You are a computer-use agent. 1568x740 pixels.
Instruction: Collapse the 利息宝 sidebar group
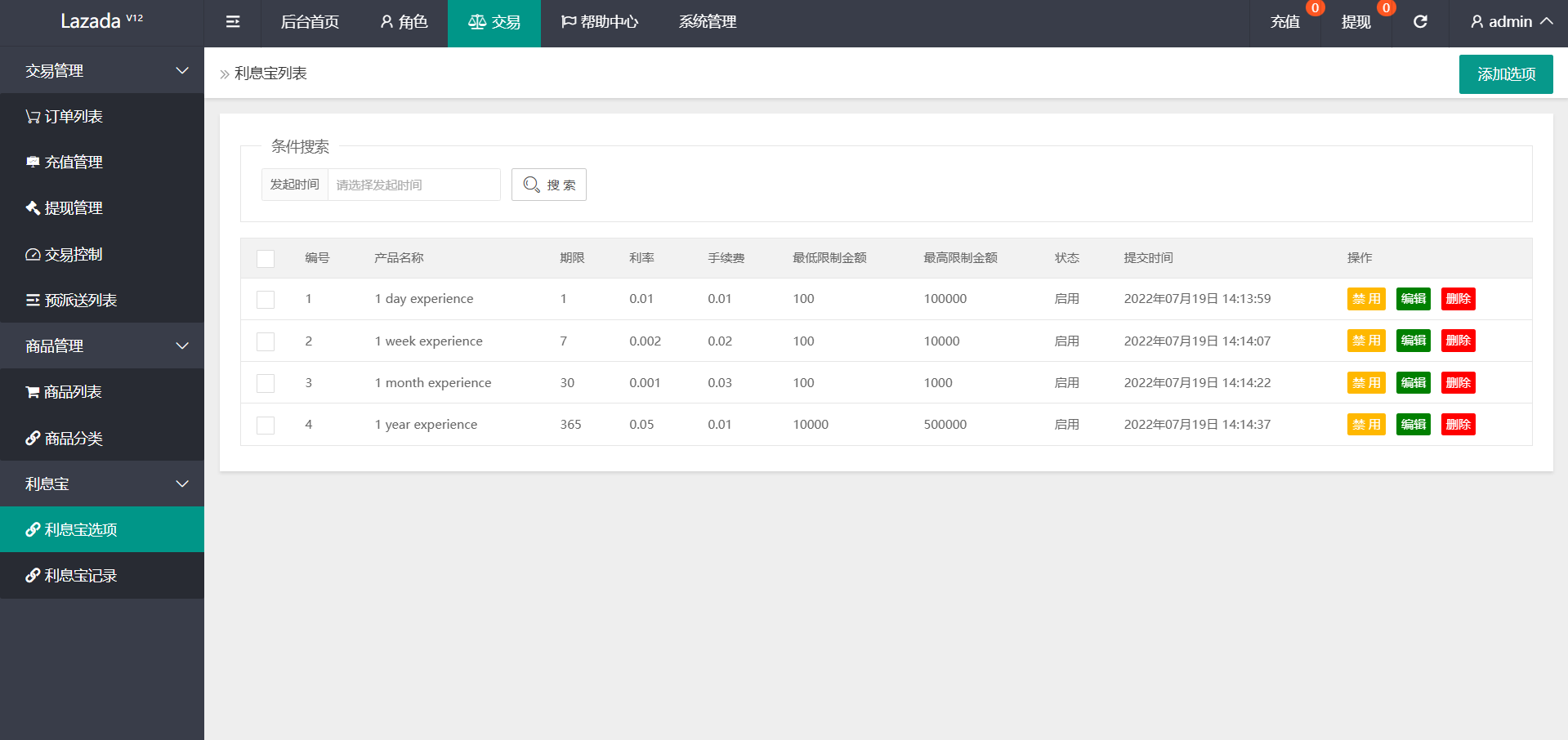click(102, 484)
